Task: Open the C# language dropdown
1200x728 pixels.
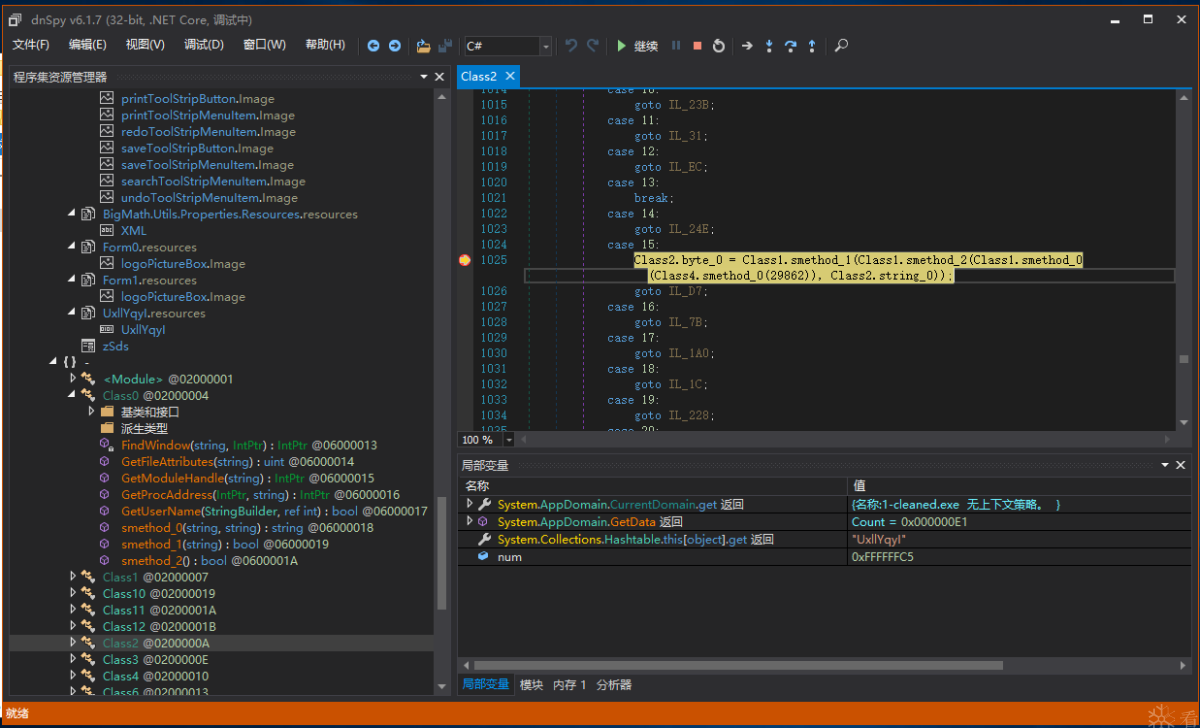Action: (x=545, y=46)
